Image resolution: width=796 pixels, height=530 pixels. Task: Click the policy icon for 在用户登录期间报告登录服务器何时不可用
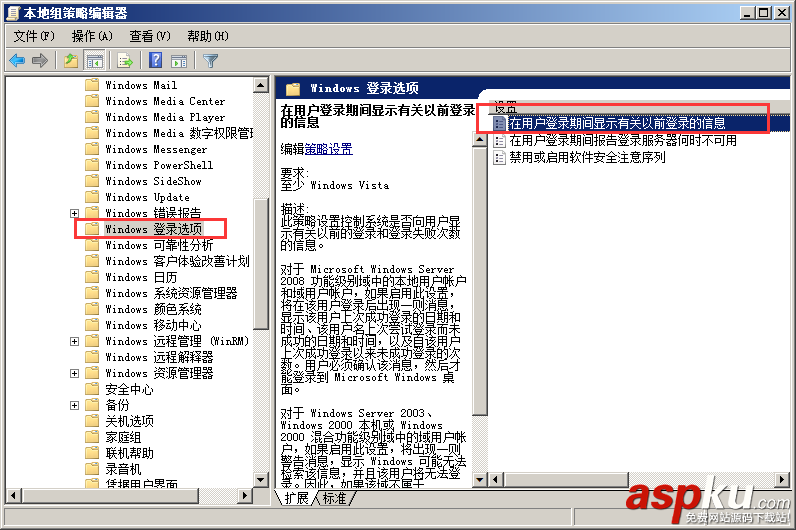tap(500, 141)
